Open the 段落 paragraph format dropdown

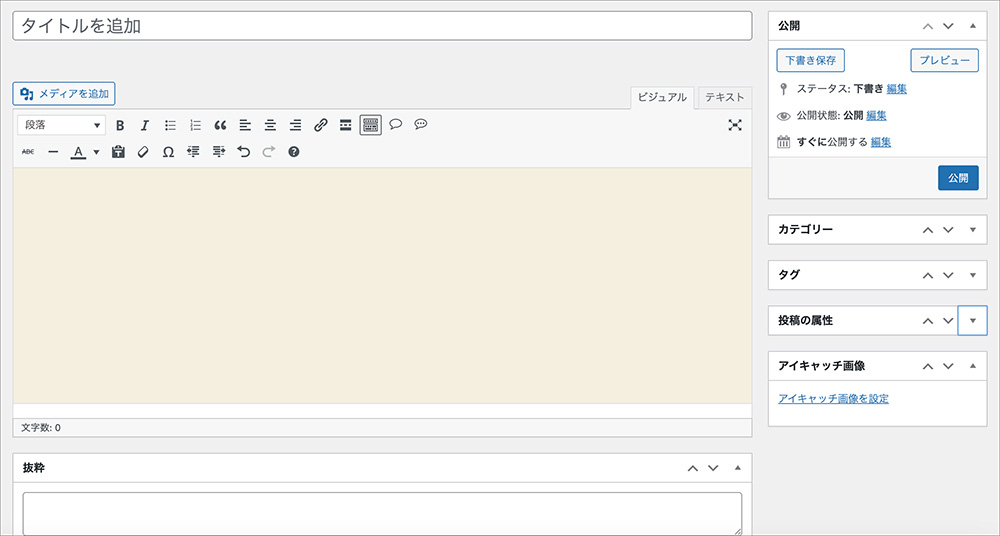[62, 126]
